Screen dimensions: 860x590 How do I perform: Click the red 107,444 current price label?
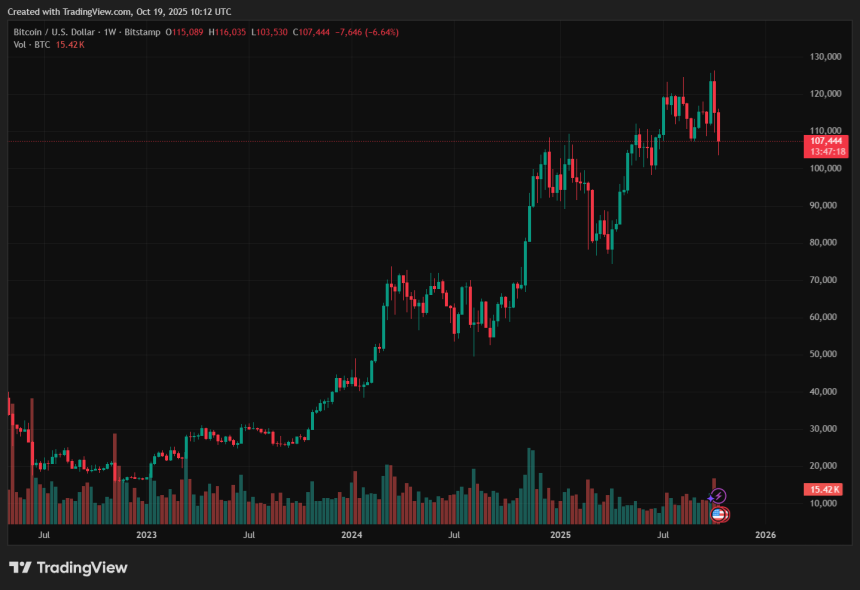tap(826, 141)
